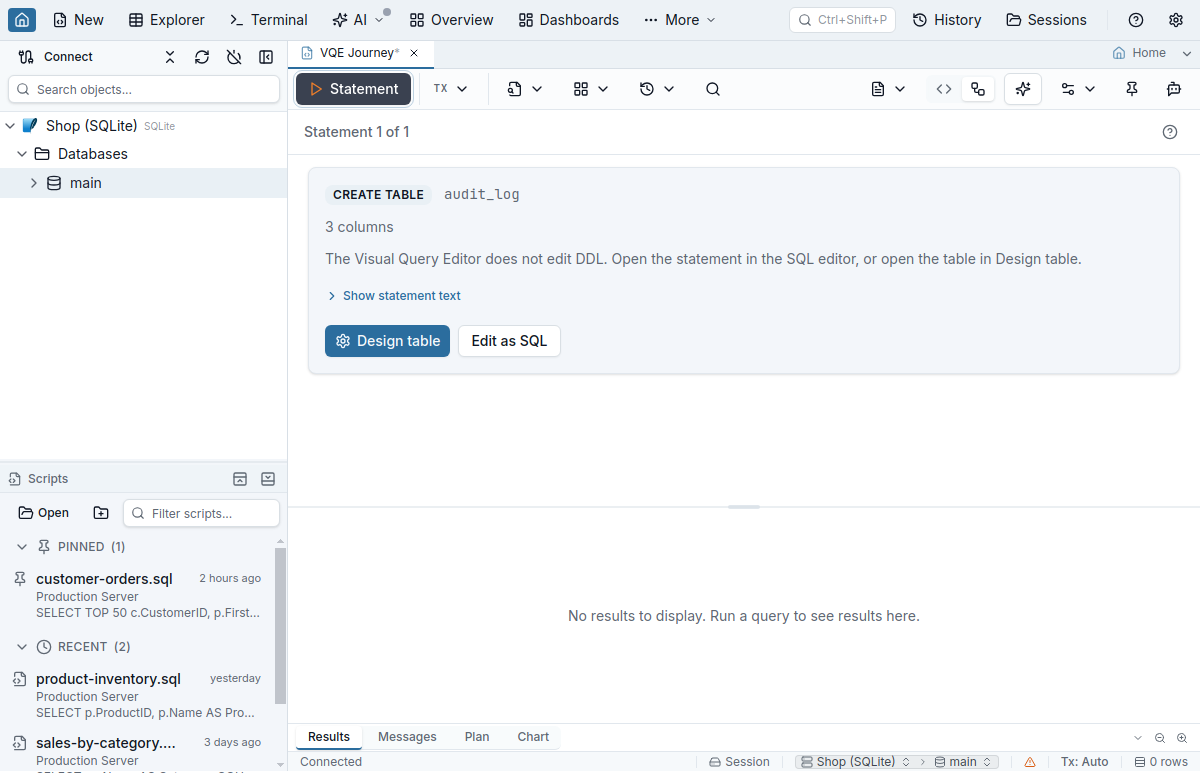Click the help question mark icon in top bar
Image resolution: width=1200 pixels, height=773 pixels.
1136,20
